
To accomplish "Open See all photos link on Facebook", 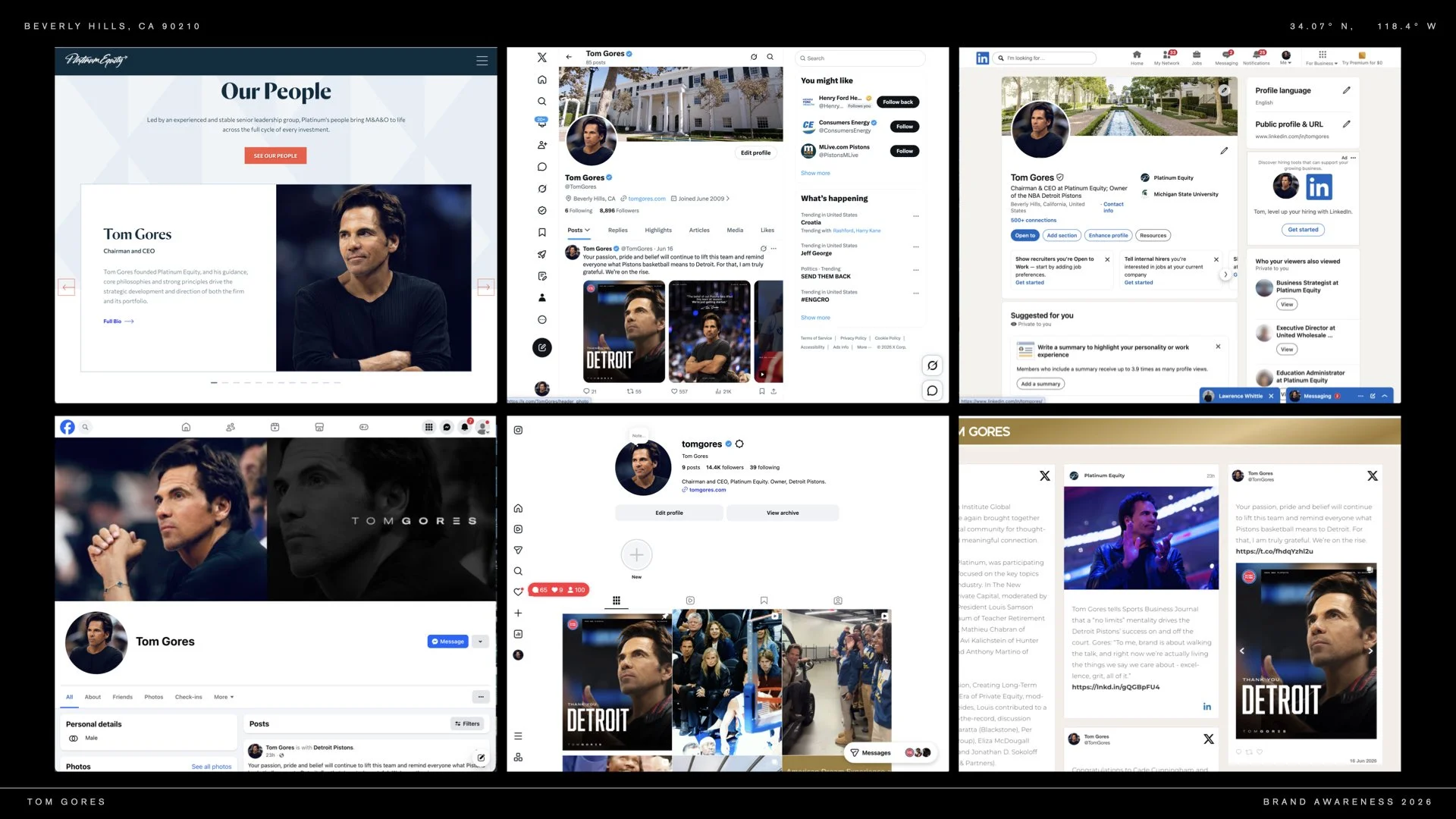I will pos(212,767).
